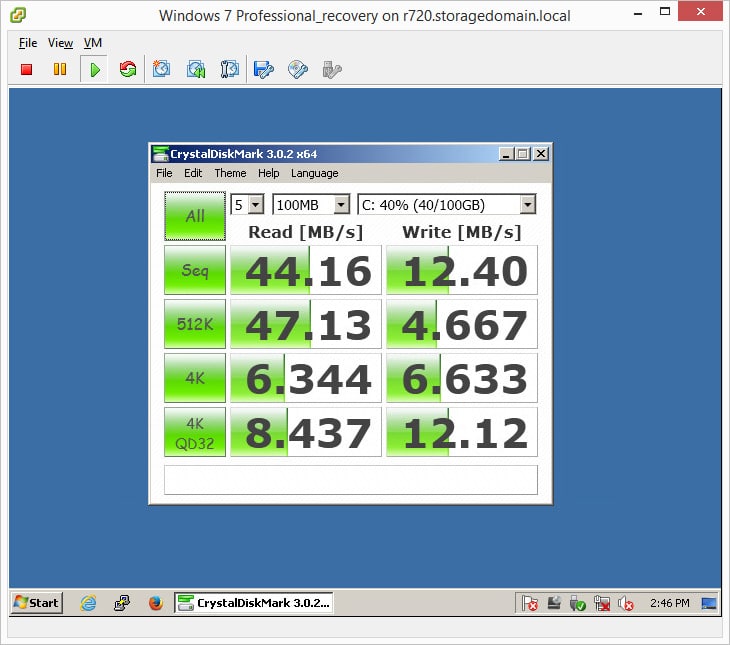Screen dimensions: 730x645
Task: Click the 512K write result 4.667
Action: (x=462, y=324)
